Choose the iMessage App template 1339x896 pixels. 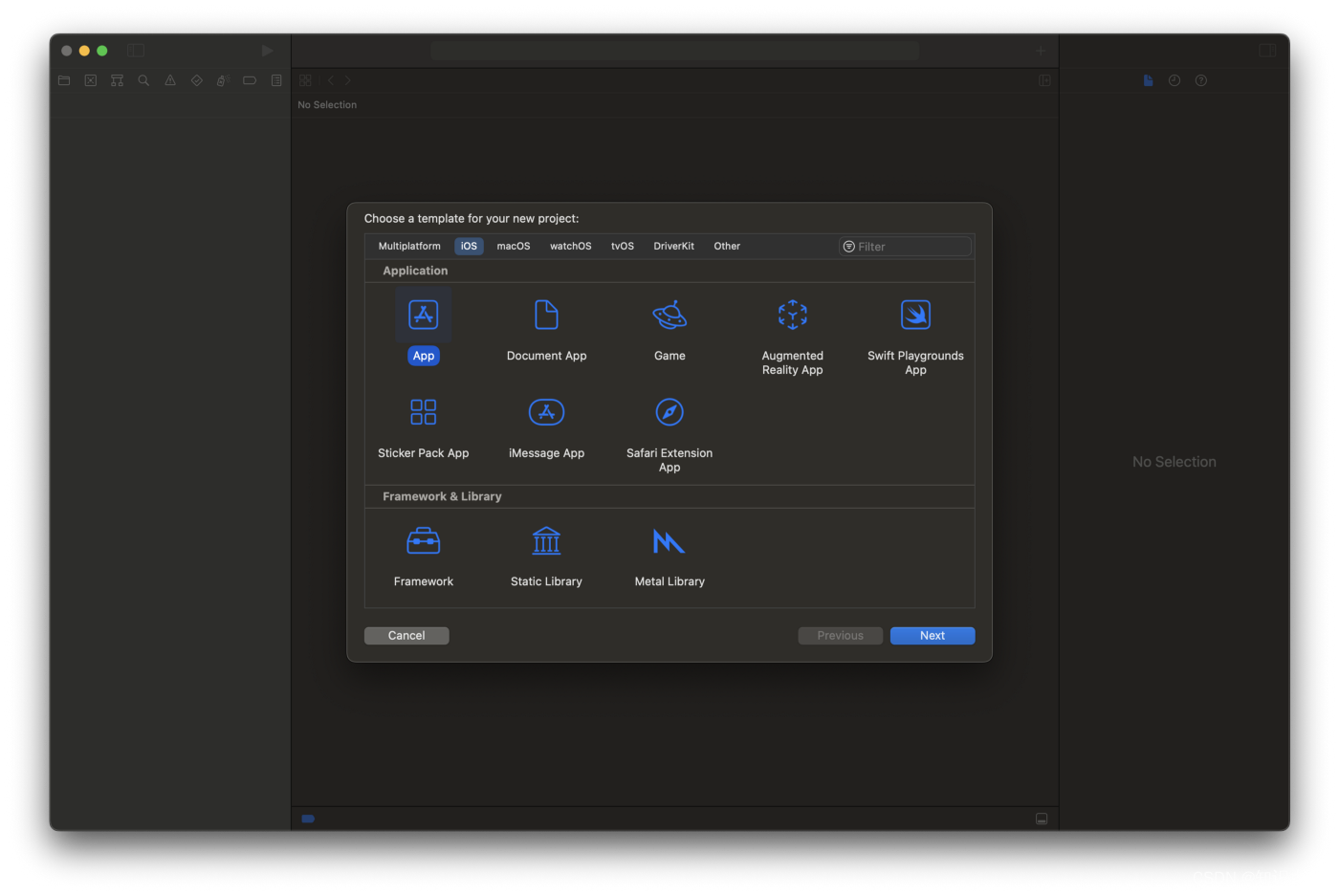tap(546, 426)
